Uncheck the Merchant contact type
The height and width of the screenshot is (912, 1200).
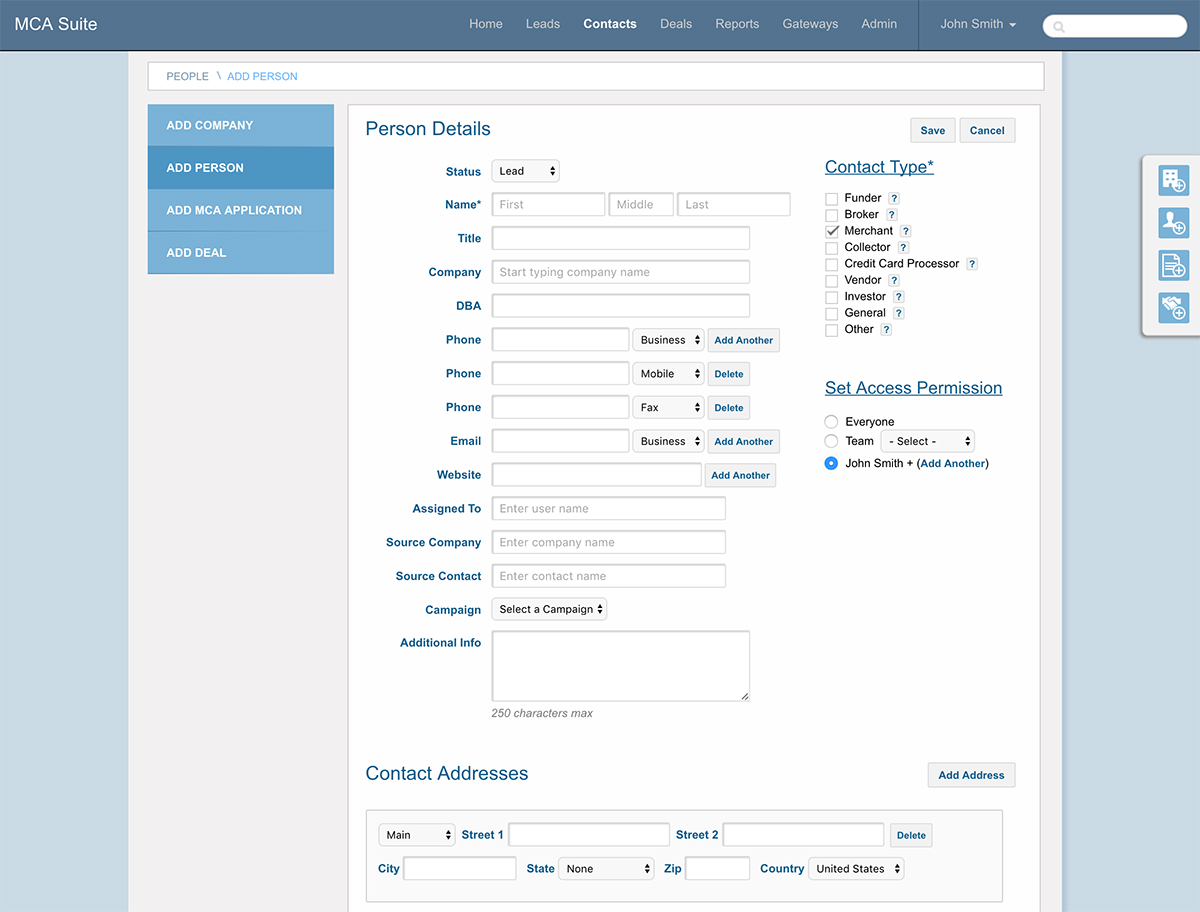tap(832, 231)
